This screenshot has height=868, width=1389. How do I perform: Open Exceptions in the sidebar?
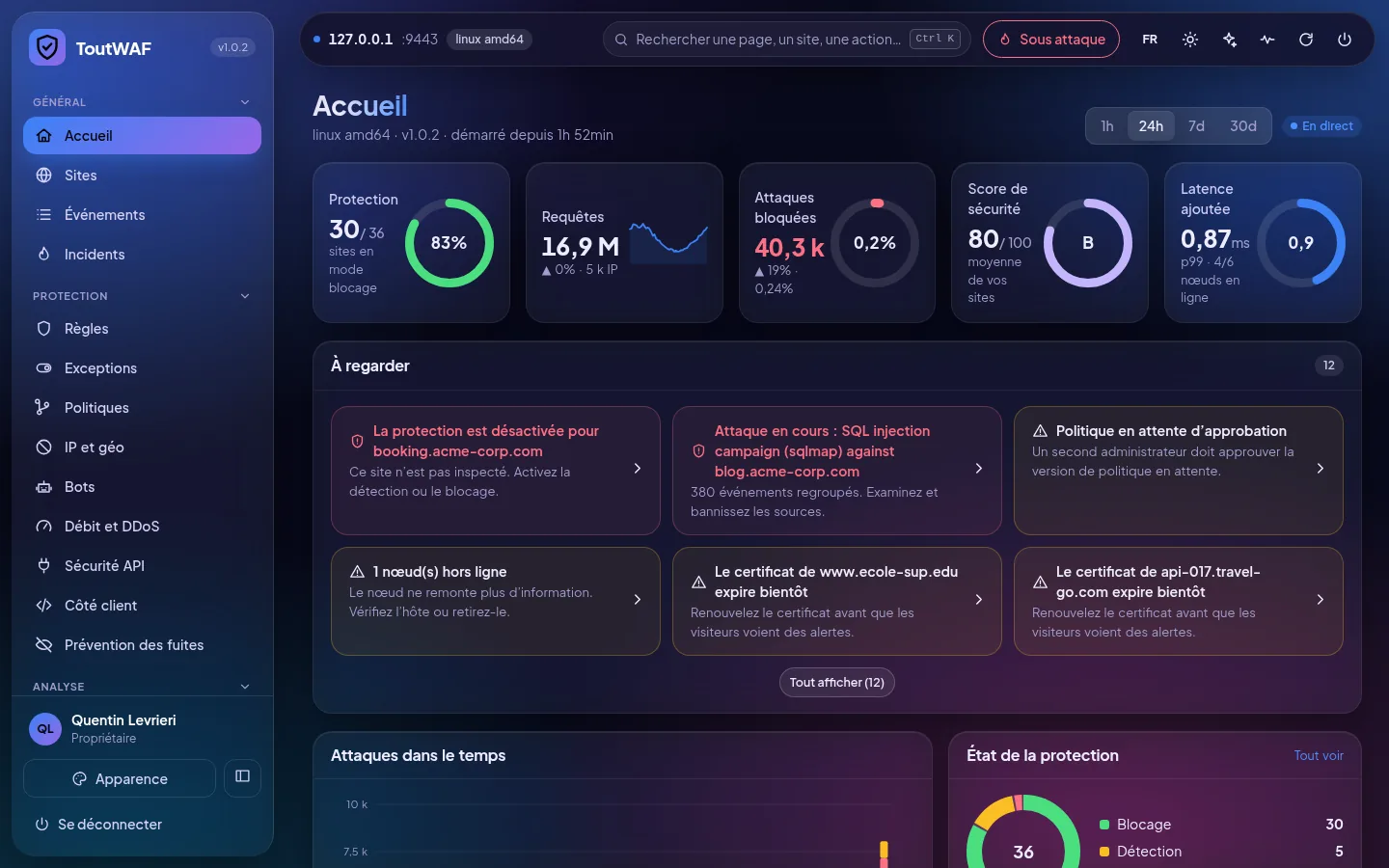142,368
